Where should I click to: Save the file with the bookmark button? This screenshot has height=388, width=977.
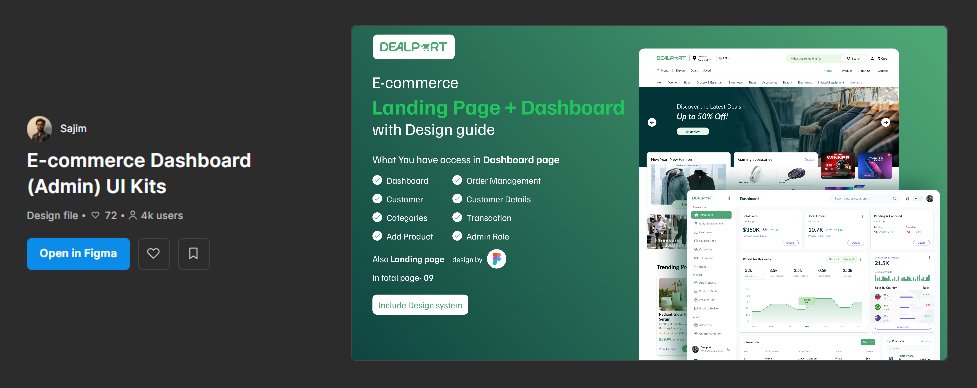coord(194,253)
